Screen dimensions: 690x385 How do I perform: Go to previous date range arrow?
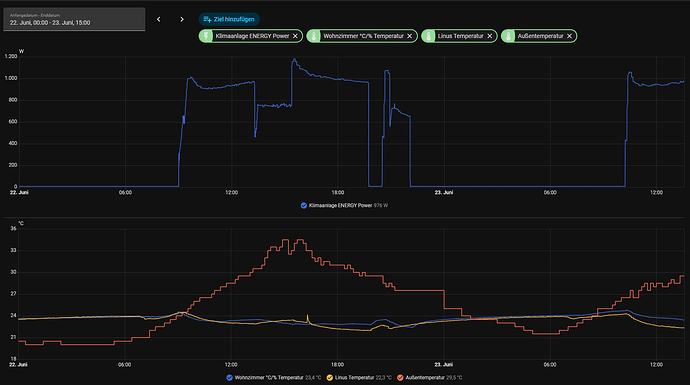click(158, 19)
